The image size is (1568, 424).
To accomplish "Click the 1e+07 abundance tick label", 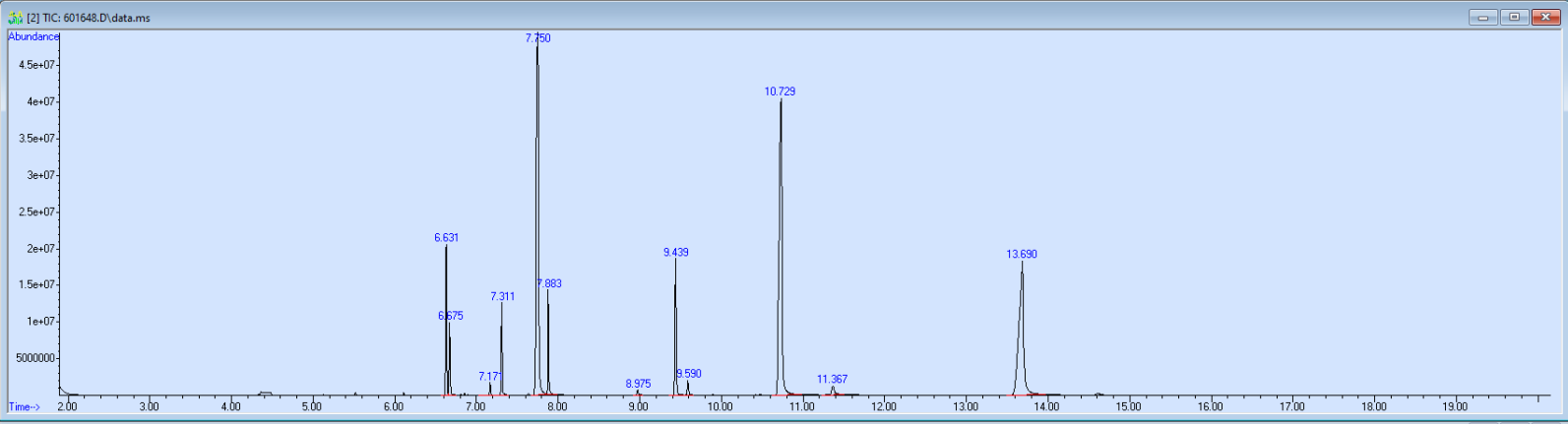I will (41, 321).
